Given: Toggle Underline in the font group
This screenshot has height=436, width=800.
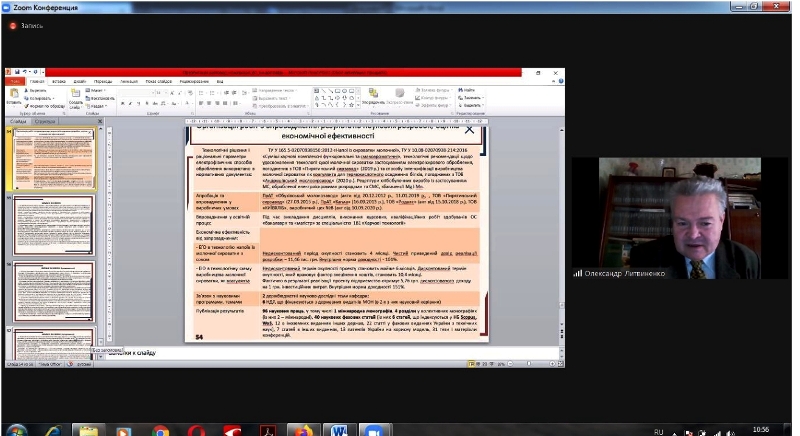Looking at the screenshot, I should pos(139,104).
